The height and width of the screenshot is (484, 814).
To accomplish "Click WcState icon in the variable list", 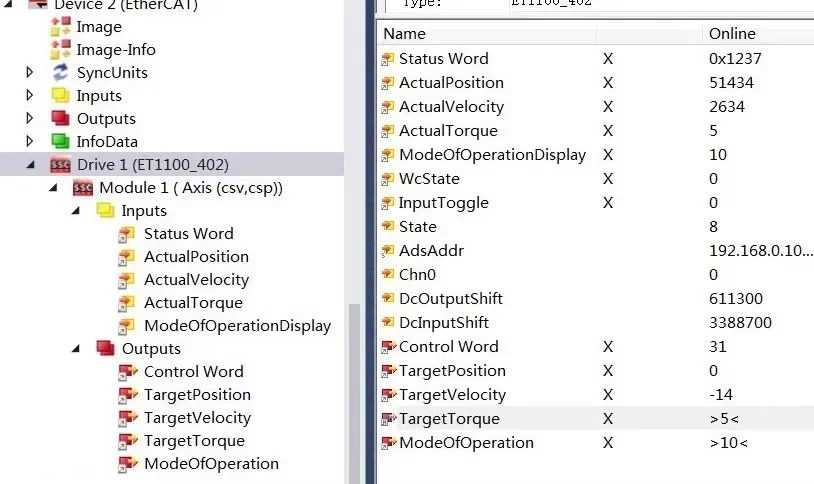I will coord(387,179).
